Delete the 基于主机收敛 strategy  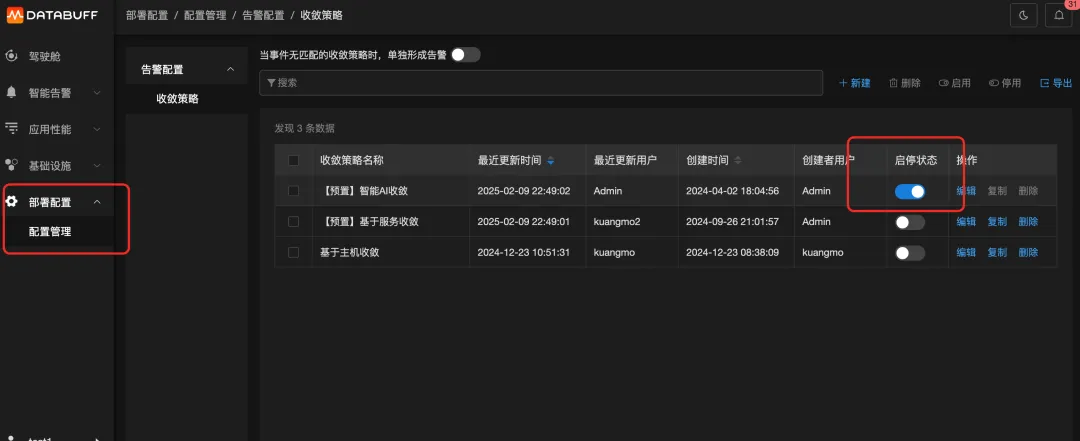click(1028, 253)
